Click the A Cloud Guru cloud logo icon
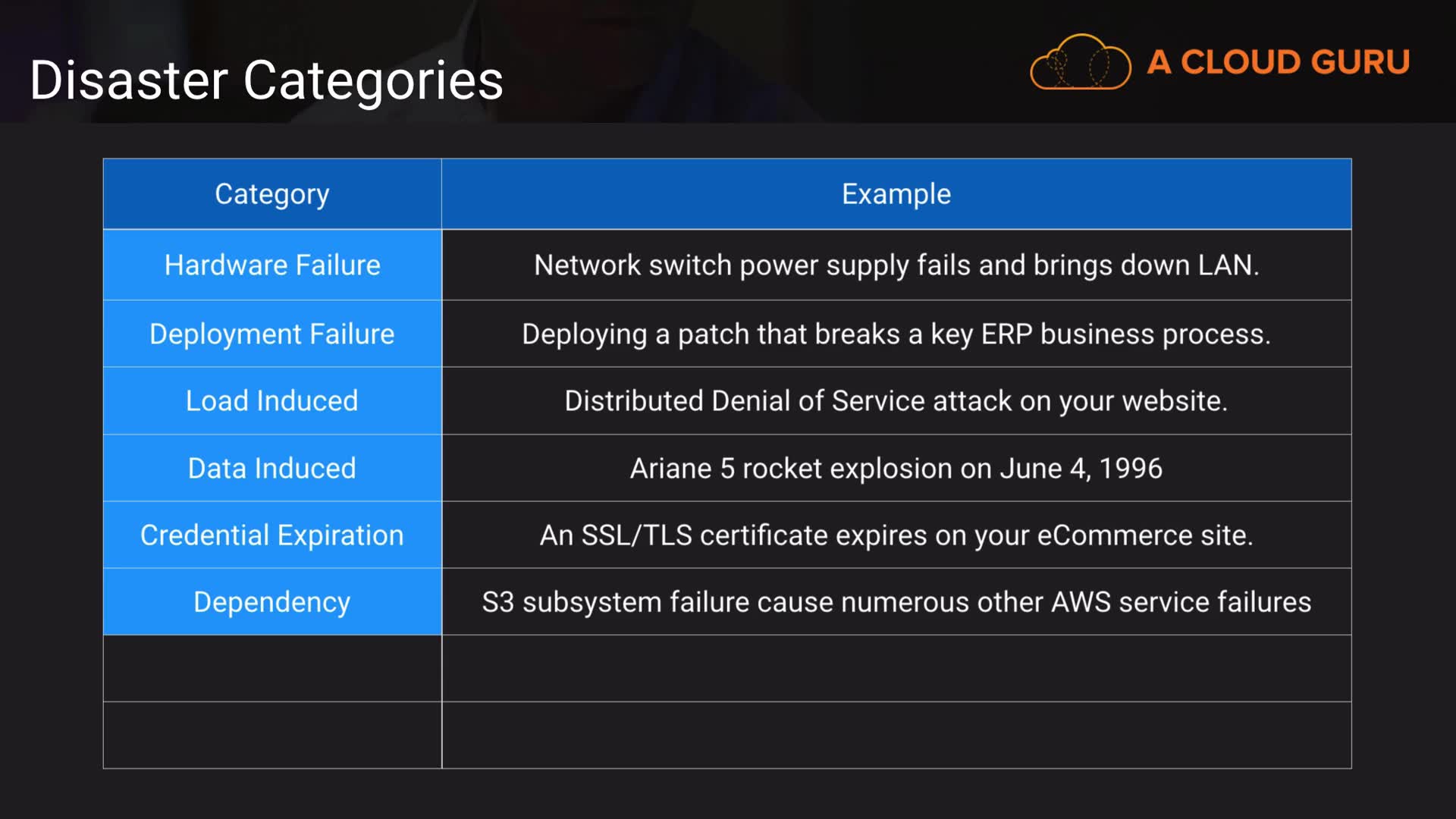Viewport: 1456px width, 819px height. click(1080, 63)
